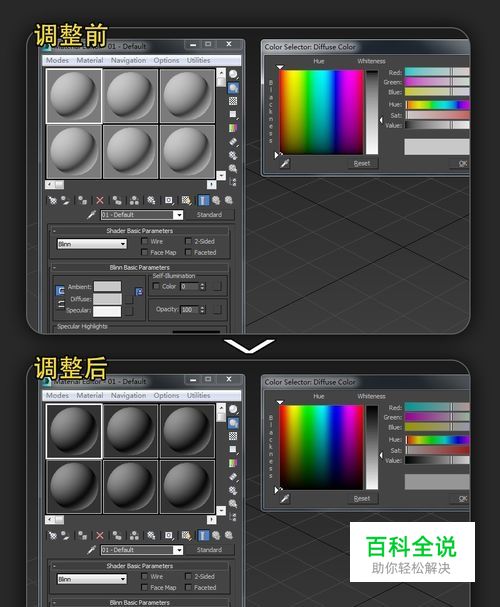Open Blinn shader dropdown in 调整后 editor
This screenshot has width=500, height=607.
[x=123, y=579]
